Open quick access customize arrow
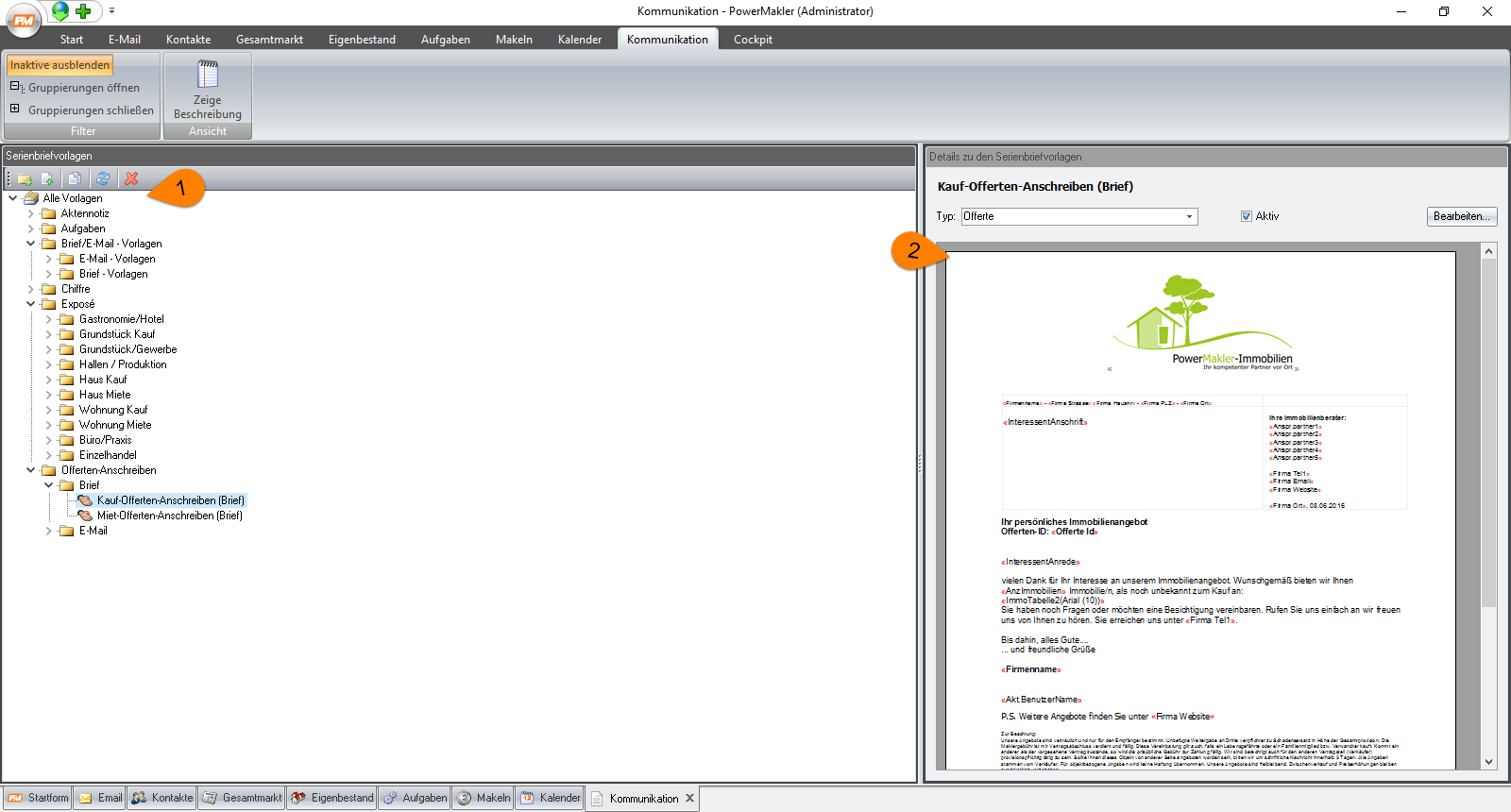Viewport: 1511px width, 812px height. tap(111, 11)
